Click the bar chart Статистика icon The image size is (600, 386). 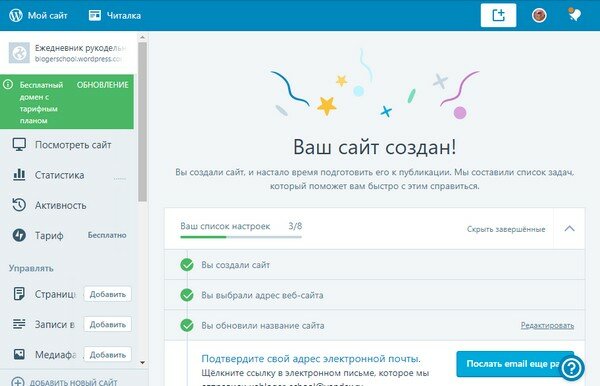[19, 175]
